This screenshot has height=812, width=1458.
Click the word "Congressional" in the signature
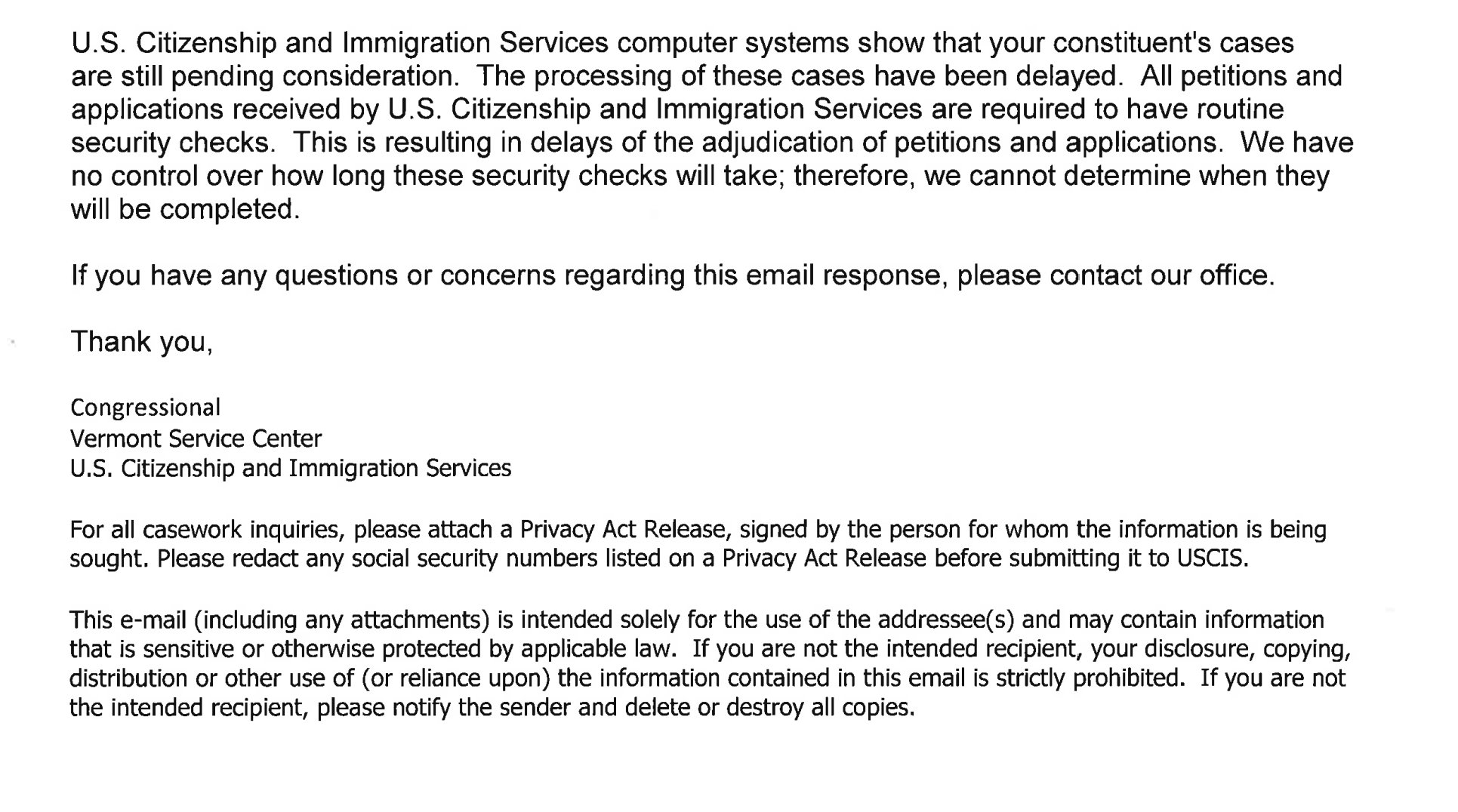click(x=146, y=408)
